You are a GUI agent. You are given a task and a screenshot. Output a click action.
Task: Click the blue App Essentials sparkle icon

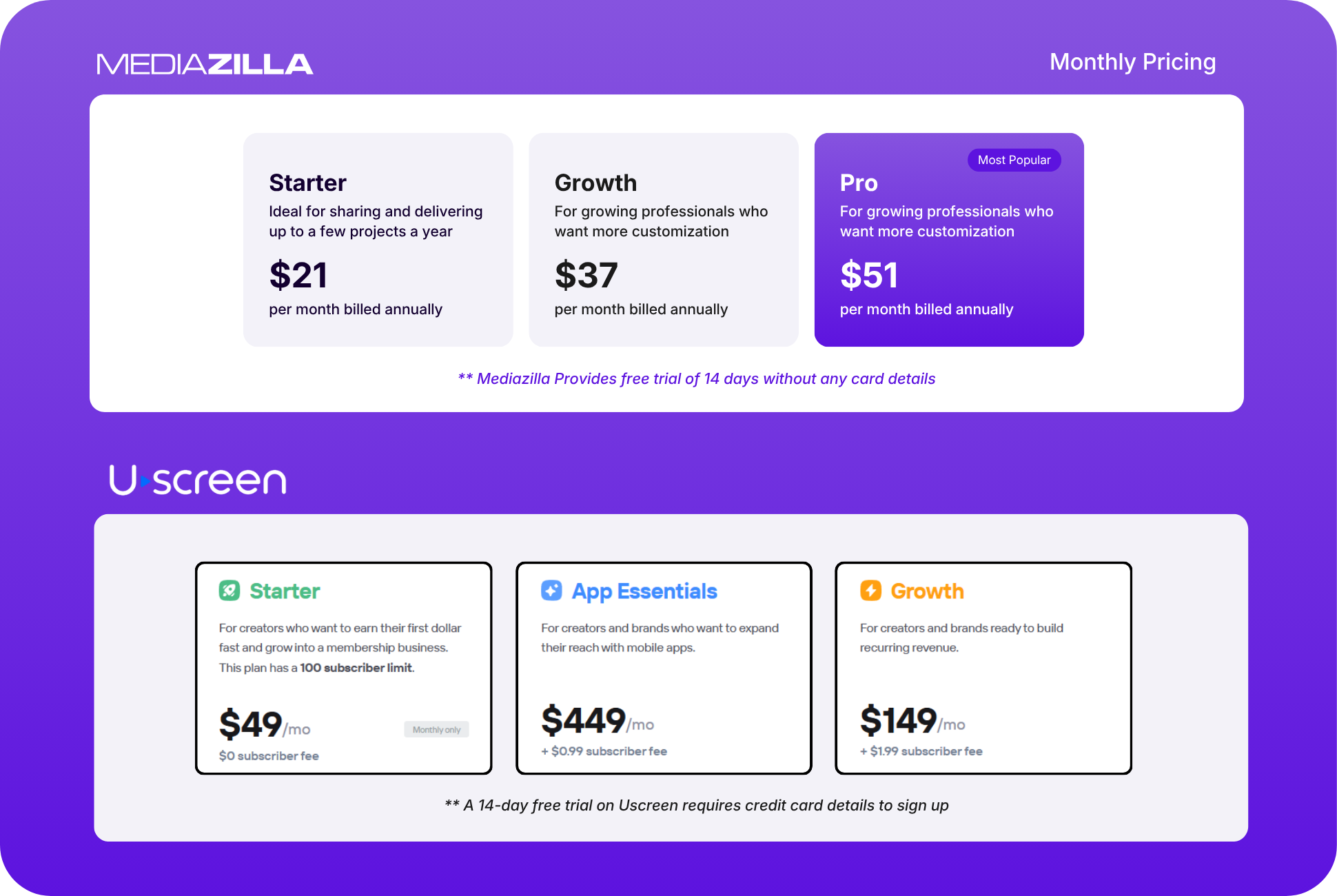[x=551, y=591]
